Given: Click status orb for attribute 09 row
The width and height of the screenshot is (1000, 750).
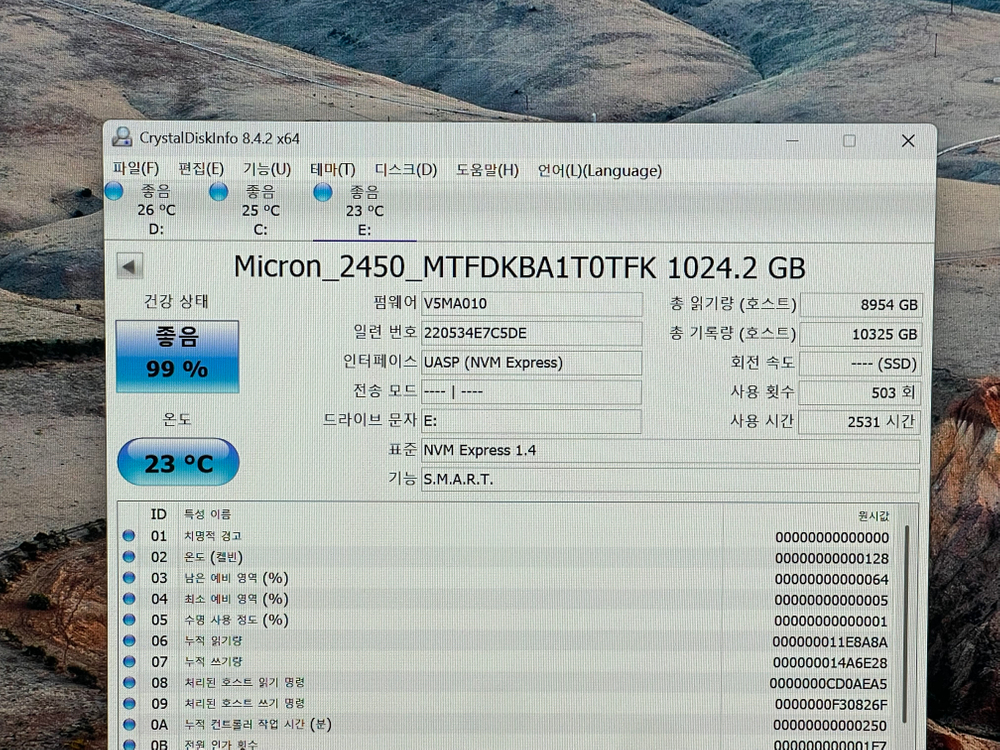Looking at the screenshot, I should [x=129, y=704].
